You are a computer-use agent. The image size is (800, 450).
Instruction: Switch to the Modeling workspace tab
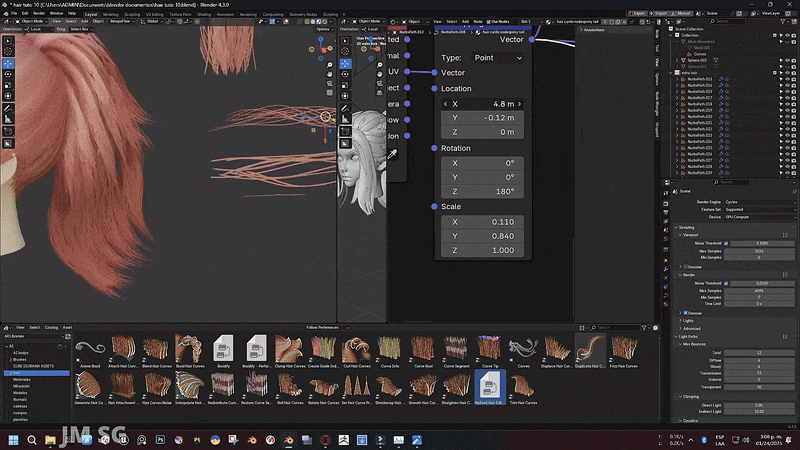coord(110,14)
